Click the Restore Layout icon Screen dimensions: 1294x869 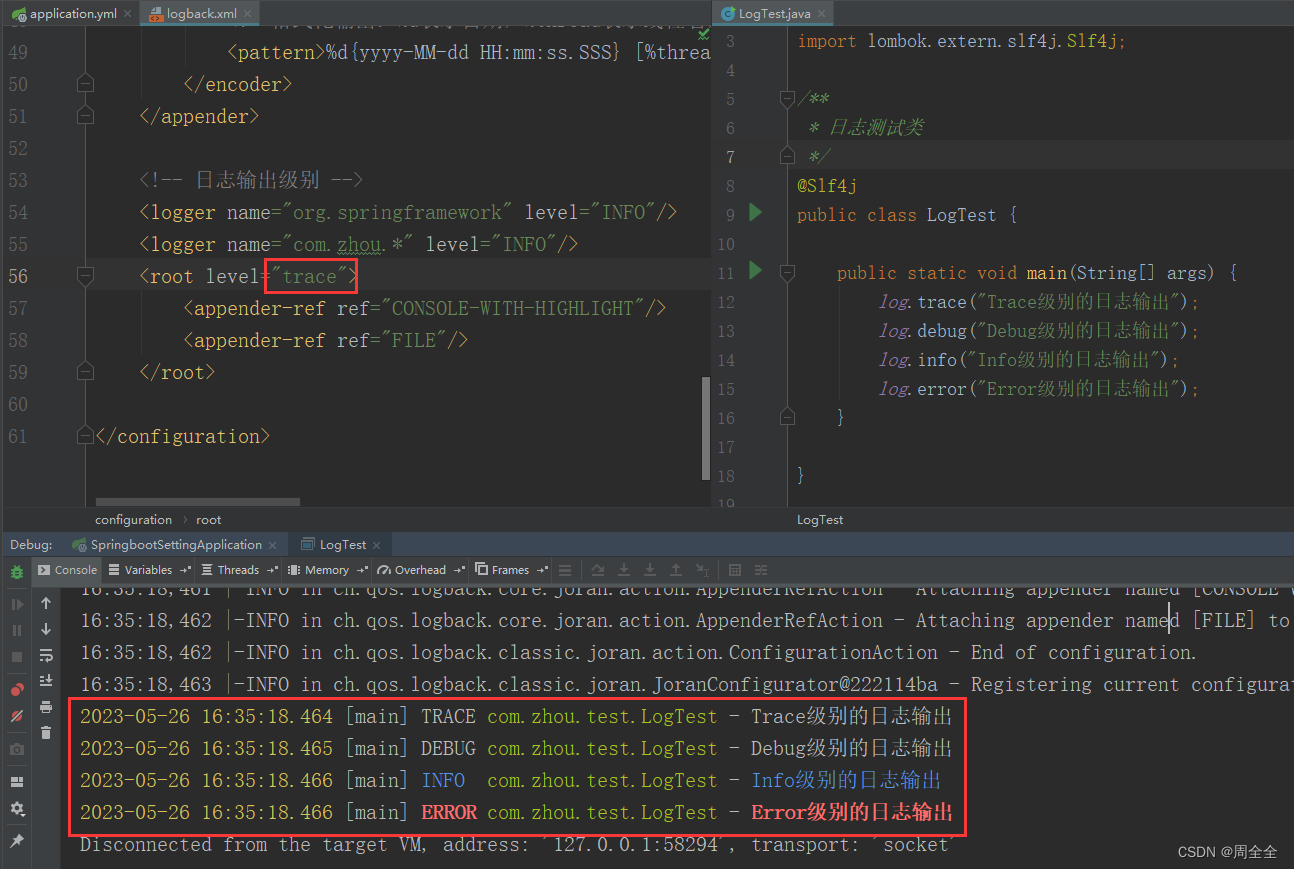point(17,782)
